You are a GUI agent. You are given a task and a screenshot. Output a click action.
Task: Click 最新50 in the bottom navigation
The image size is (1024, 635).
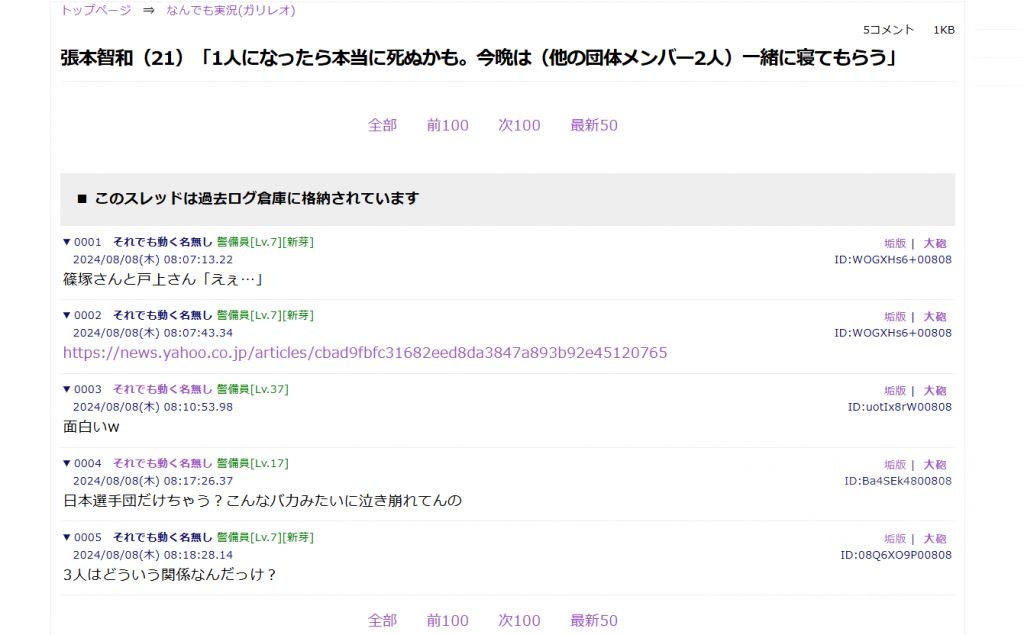coord(594,620)
